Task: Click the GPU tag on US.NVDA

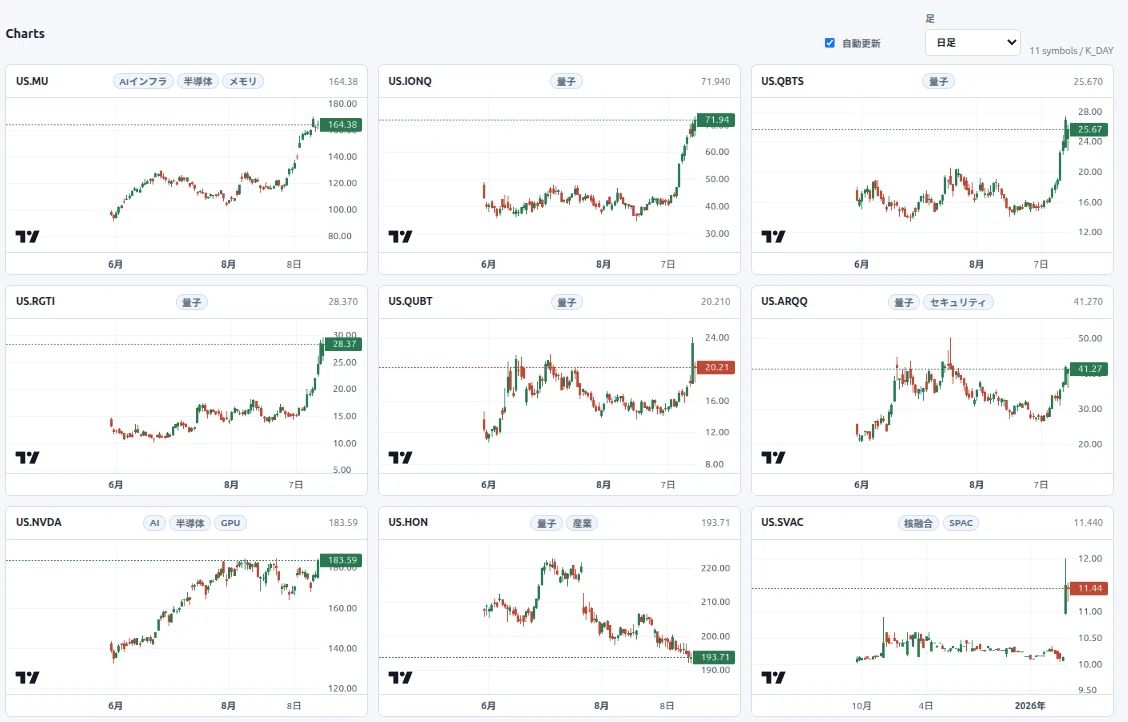Action: [230, 523]
